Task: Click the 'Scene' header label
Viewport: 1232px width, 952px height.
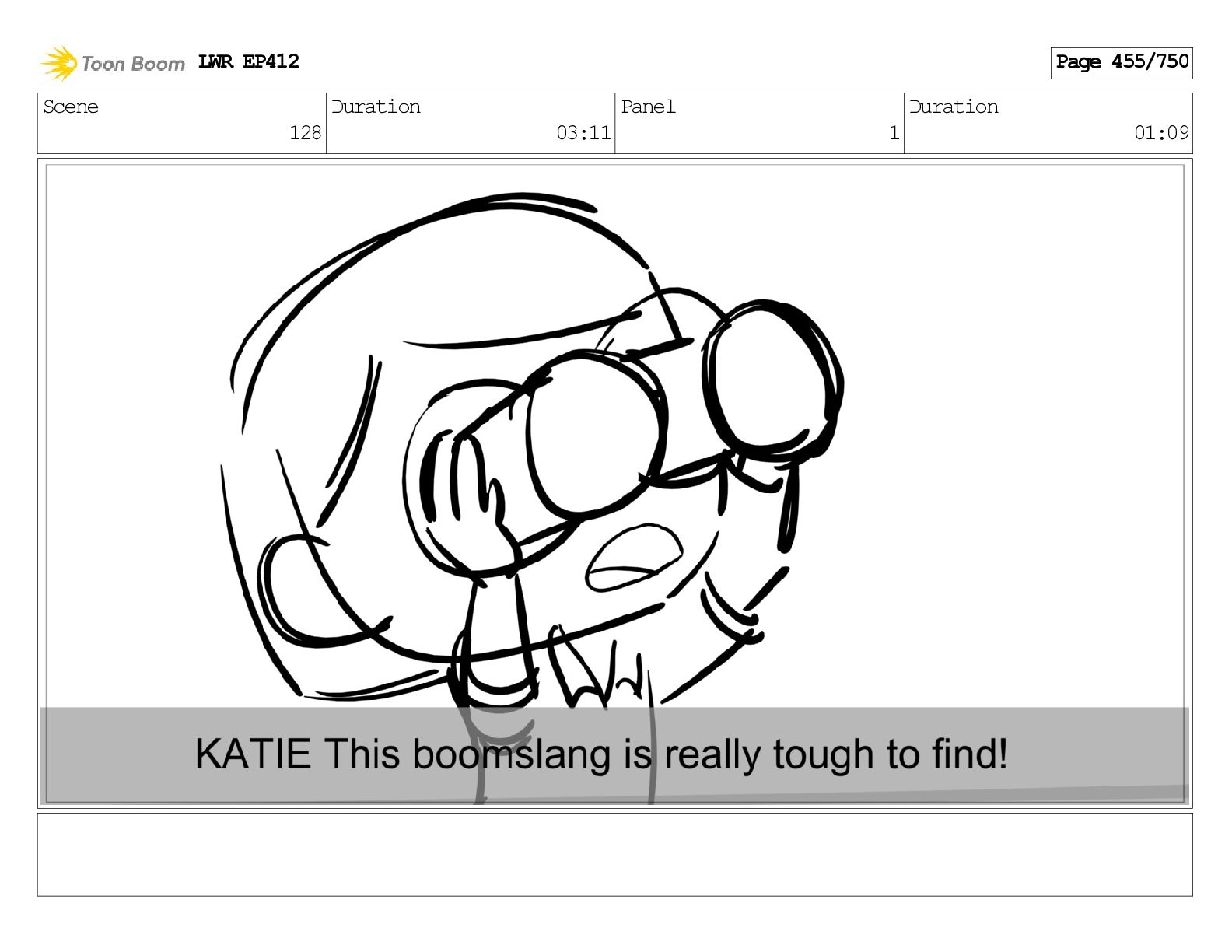Action: [71, 107]
